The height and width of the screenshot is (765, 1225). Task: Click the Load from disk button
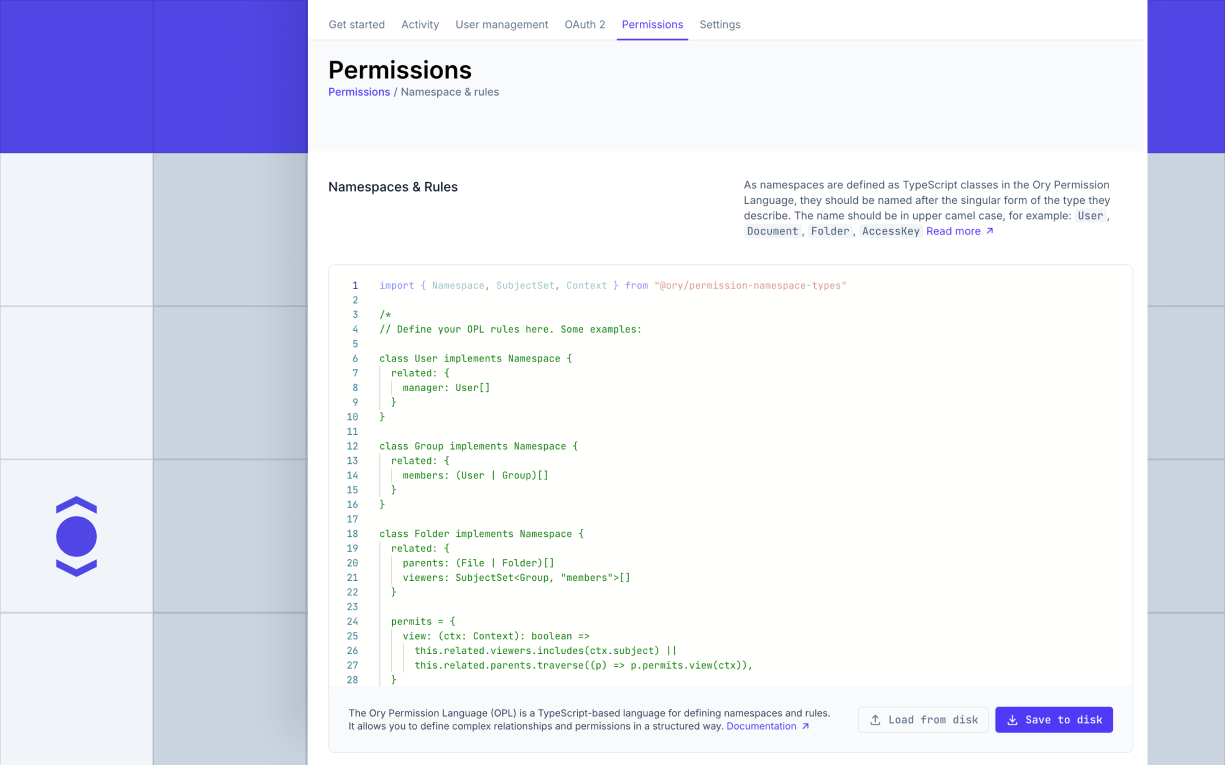point(923,720)
